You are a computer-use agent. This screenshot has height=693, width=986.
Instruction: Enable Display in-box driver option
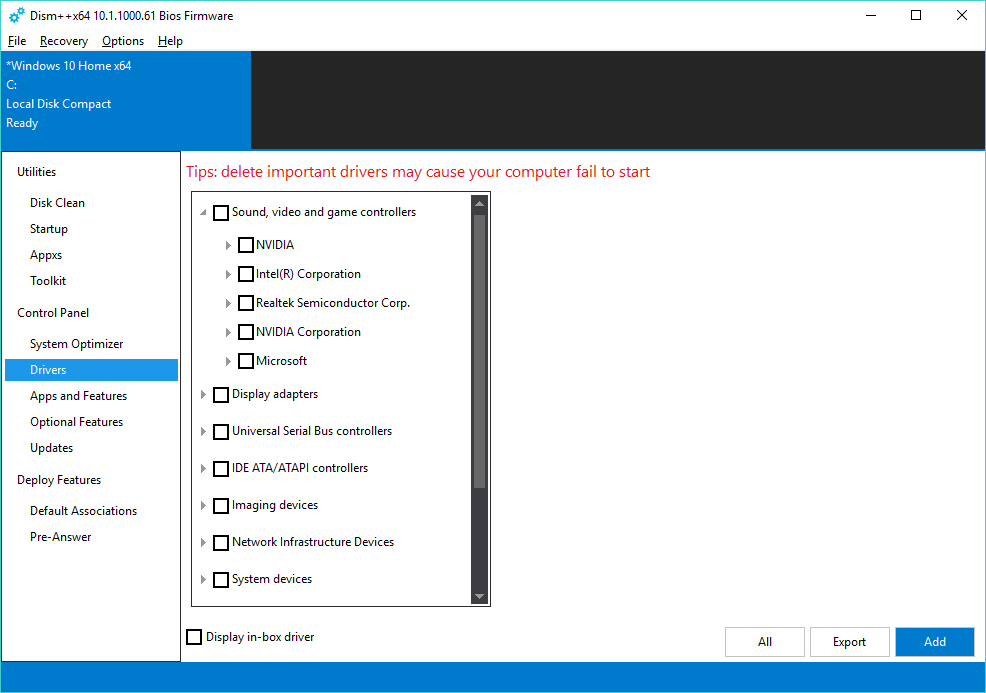click(194, 637)
